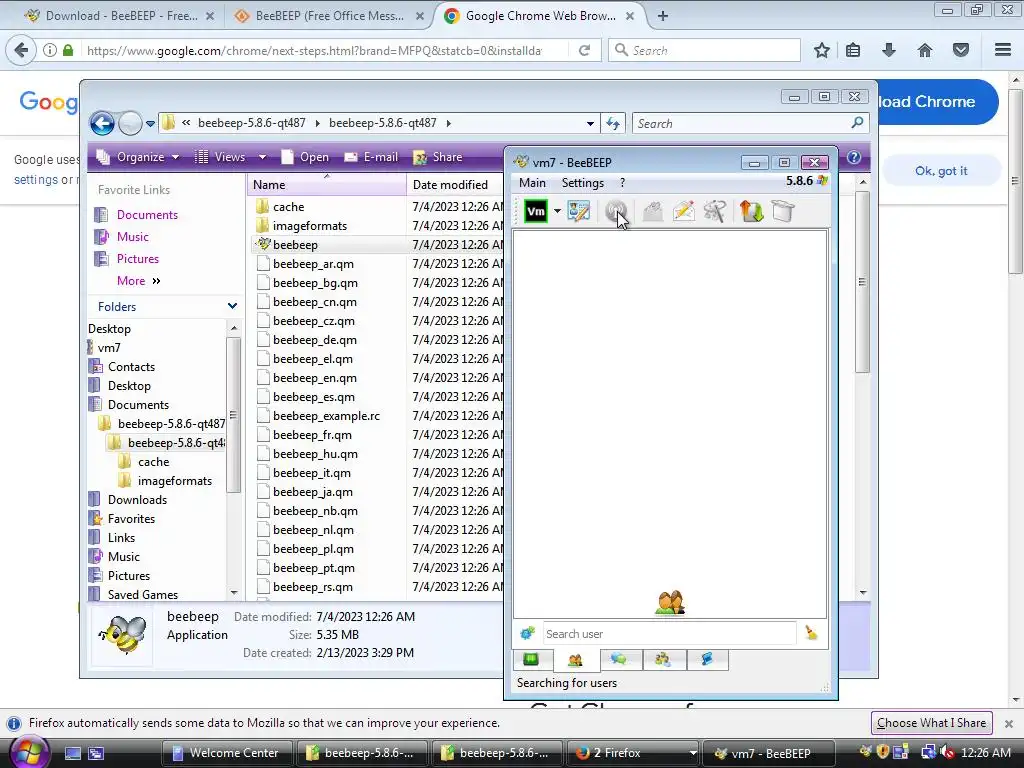This screenshot has width=1024, height=768.
Task: Click the Vm user status avatar in BeeBEEP
Action: (x=536, y=211)
